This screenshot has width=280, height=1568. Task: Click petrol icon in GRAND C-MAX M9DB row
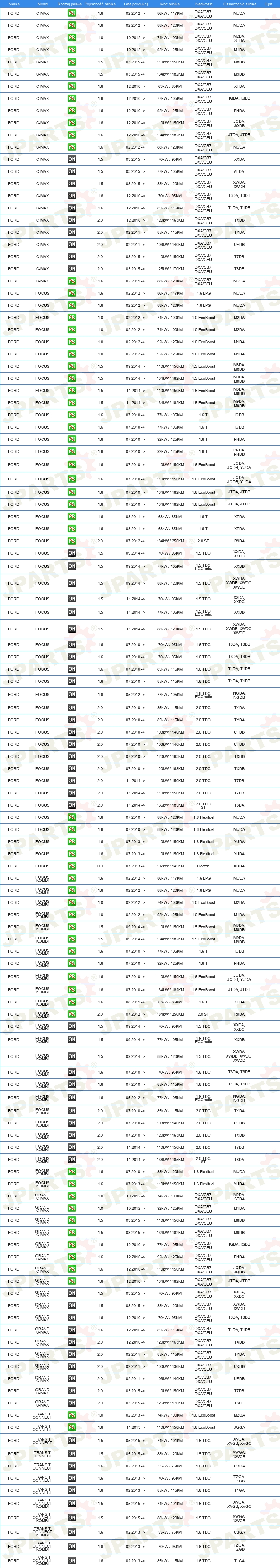tap(72, 1233)
